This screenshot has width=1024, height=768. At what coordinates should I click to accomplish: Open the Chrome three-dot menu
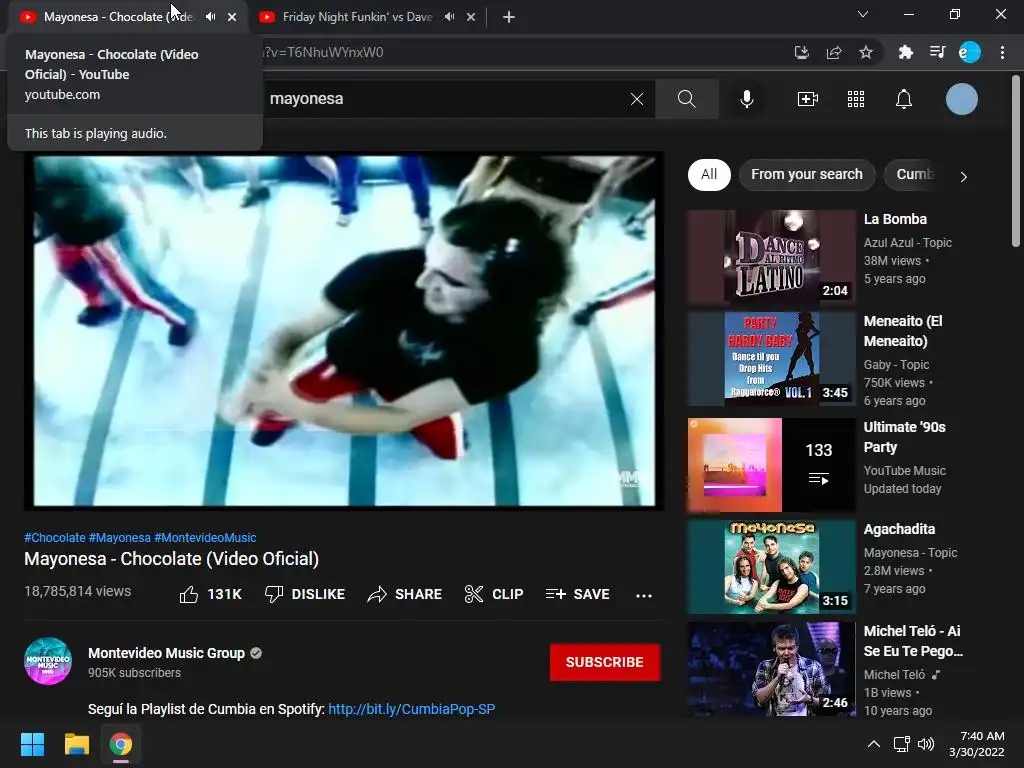[x=1002, y=52]
